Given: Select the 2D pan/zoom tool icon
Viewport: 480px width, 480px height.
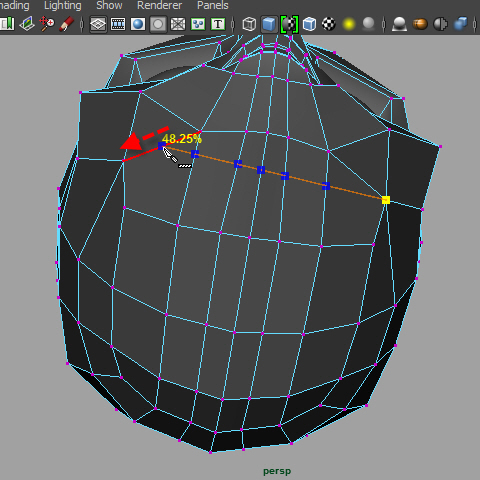Looking at the screenshot, I should click(x=47, y=24).
